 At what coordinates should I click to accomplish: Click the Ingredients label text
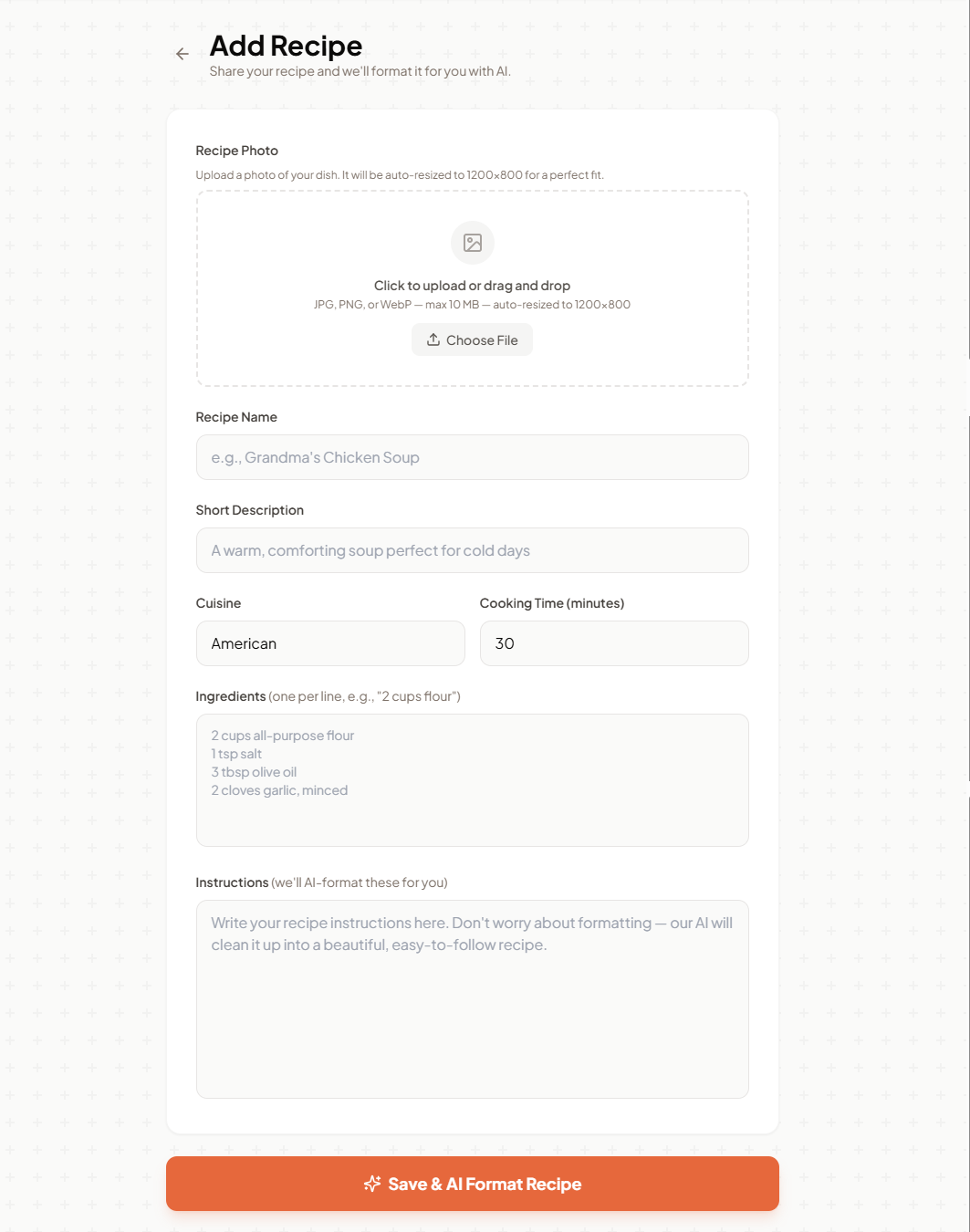pyautogui.click(x=231, y=696)
